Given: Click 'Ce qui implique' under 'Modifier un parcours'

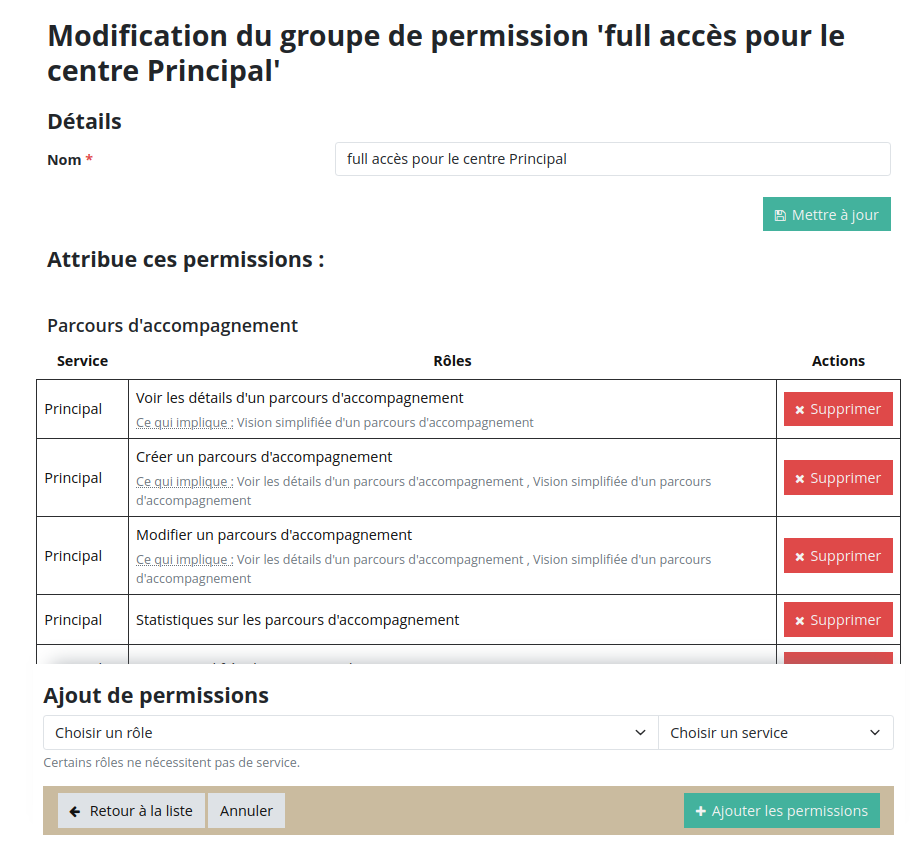Looking at the screenshot, I should [185, 560].
